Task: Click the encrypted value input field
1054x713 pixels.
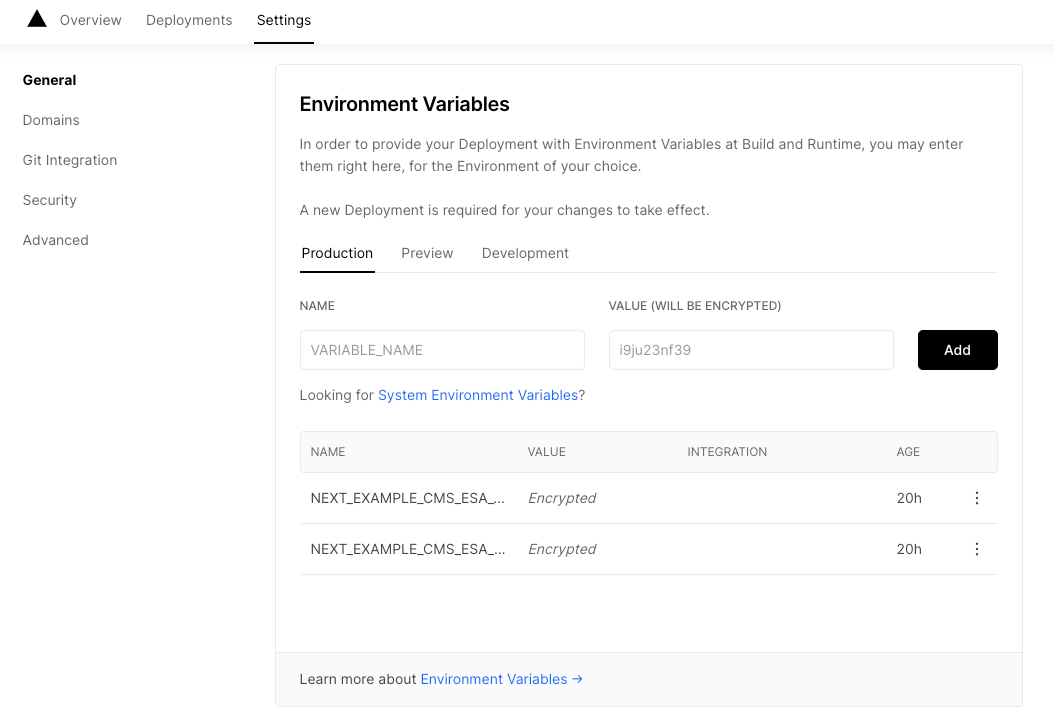Action: tap(750, 350)
